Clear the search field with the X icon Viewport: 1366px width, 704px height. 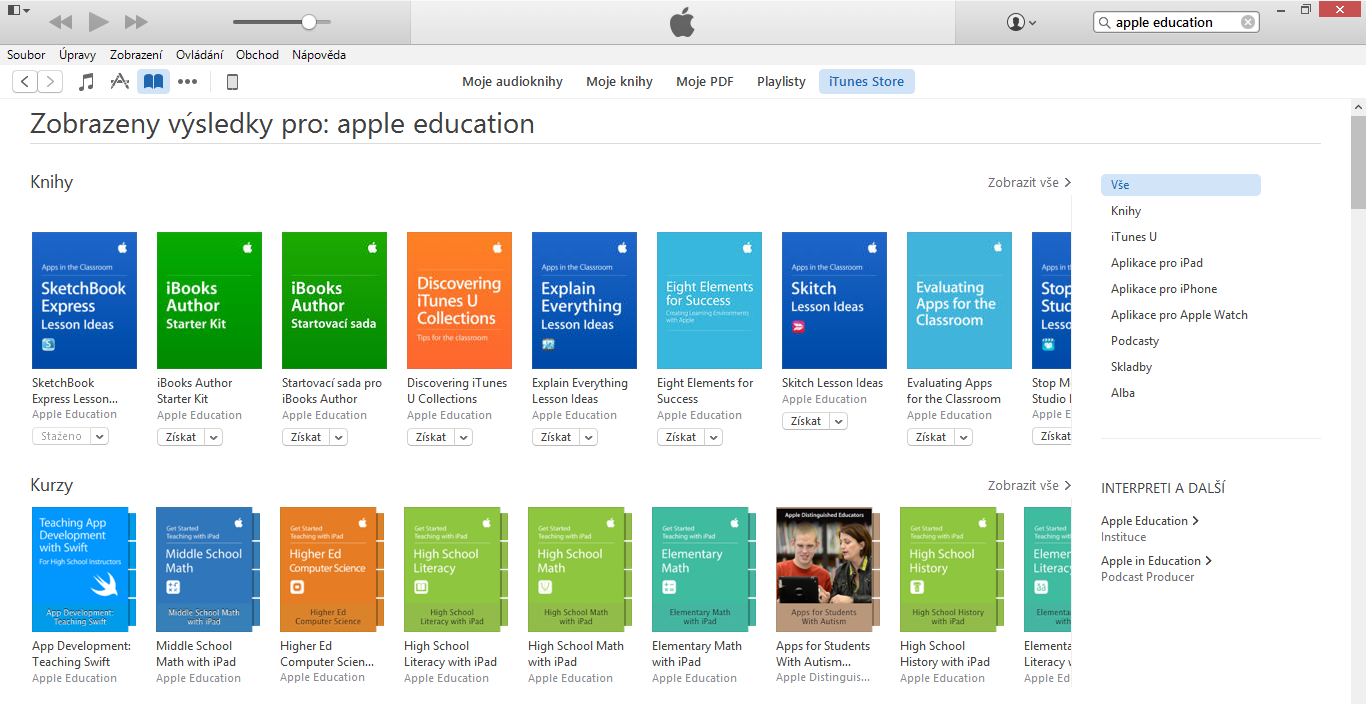[1248, 22]
